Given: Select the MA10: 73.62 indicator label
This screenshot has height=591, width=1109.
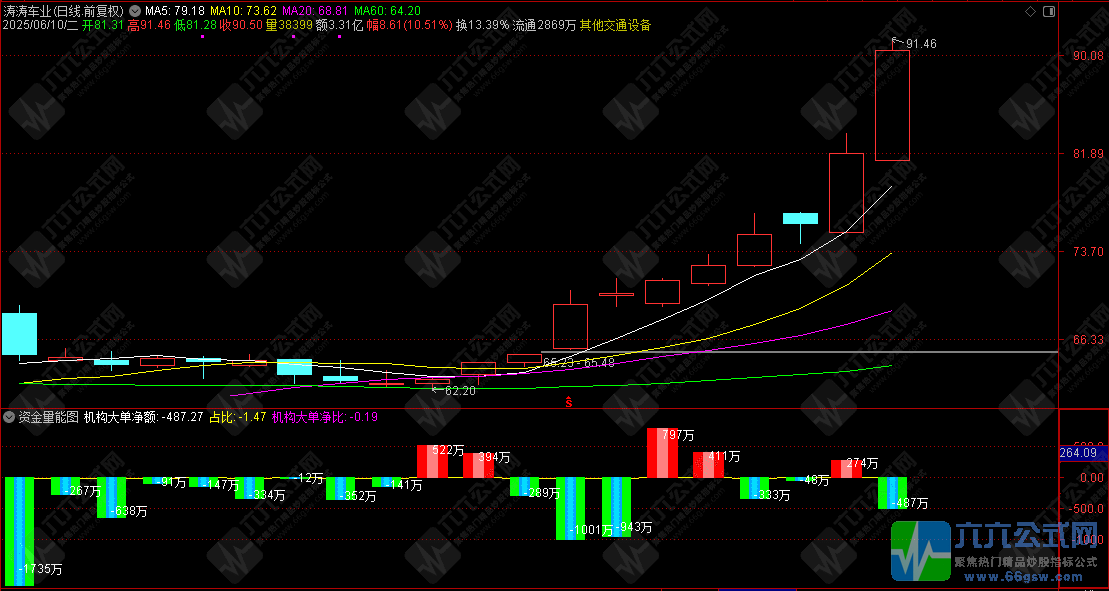Looking at the screenshot, I should (x=243, y=10).
